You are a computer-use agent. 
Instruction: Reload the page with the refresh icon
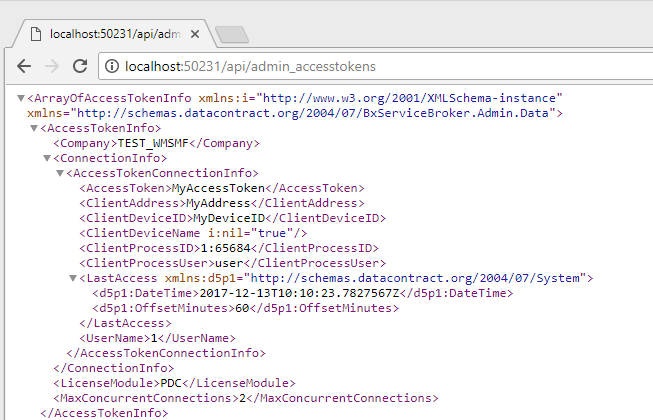(79, 66)
